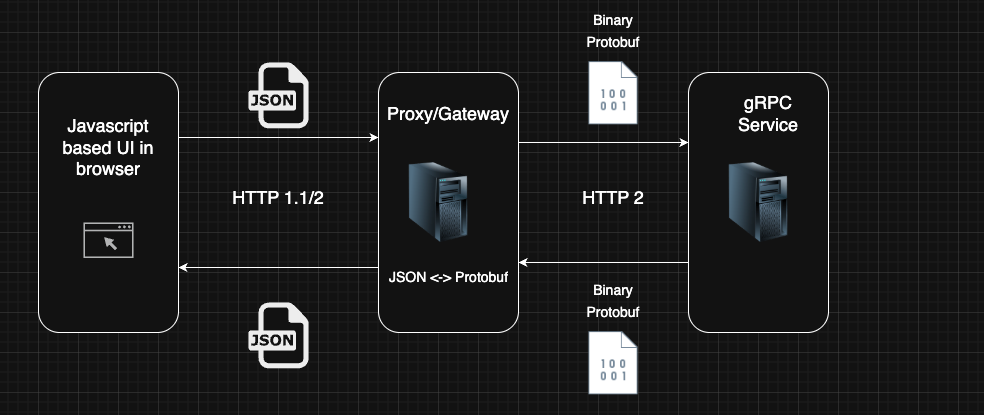Click the bottom "Binary Protobuf" text label
The width and height of the screenshot is (984, 415).
click(x=612, y=301)
